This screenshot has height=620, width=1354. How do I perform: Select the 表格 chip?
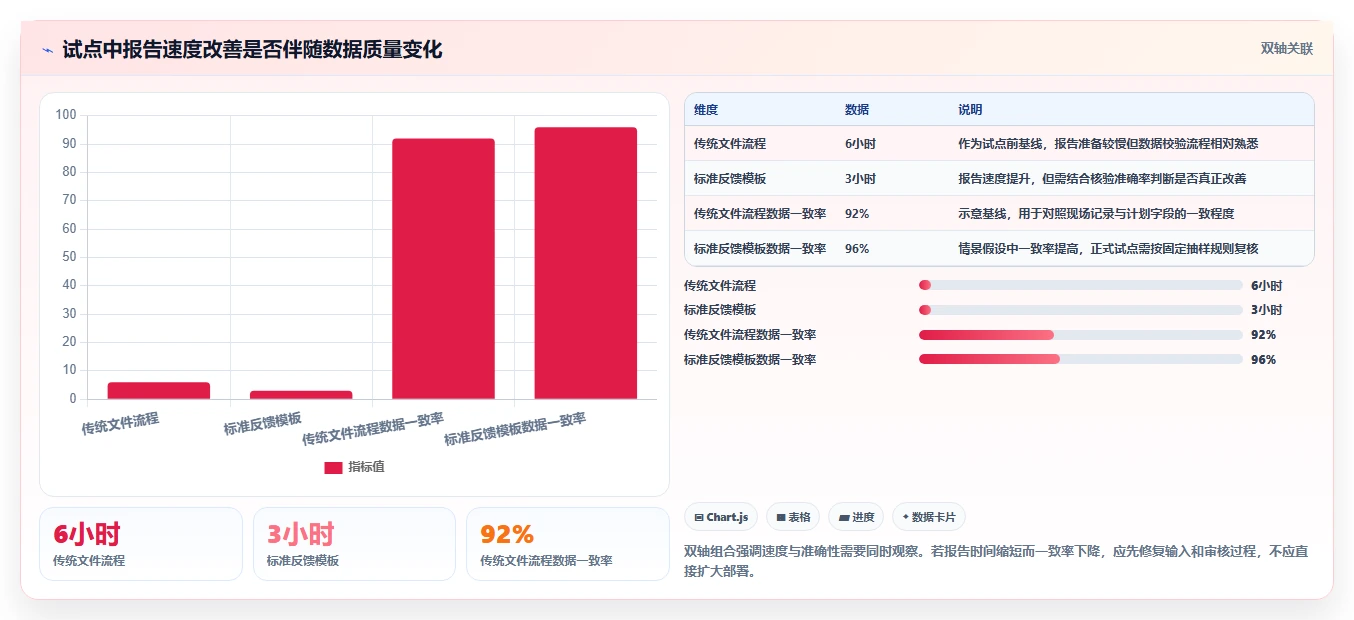click(793, 517)
